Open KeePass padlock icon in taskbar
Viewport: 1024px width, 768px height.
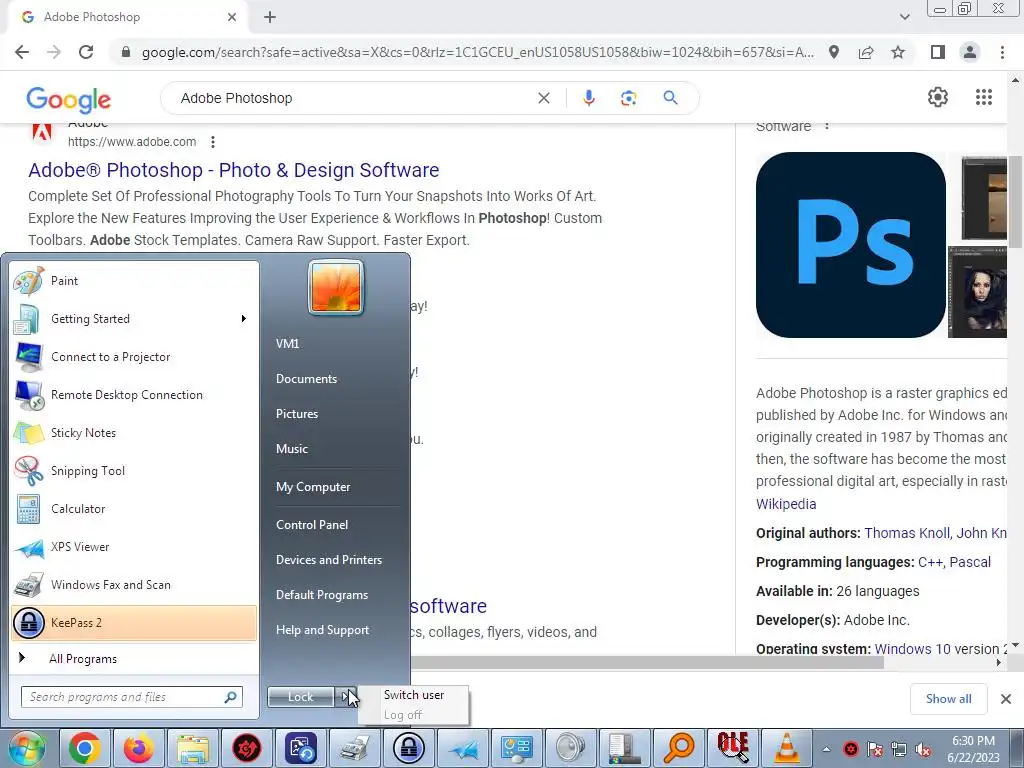(x=409, y=748)
